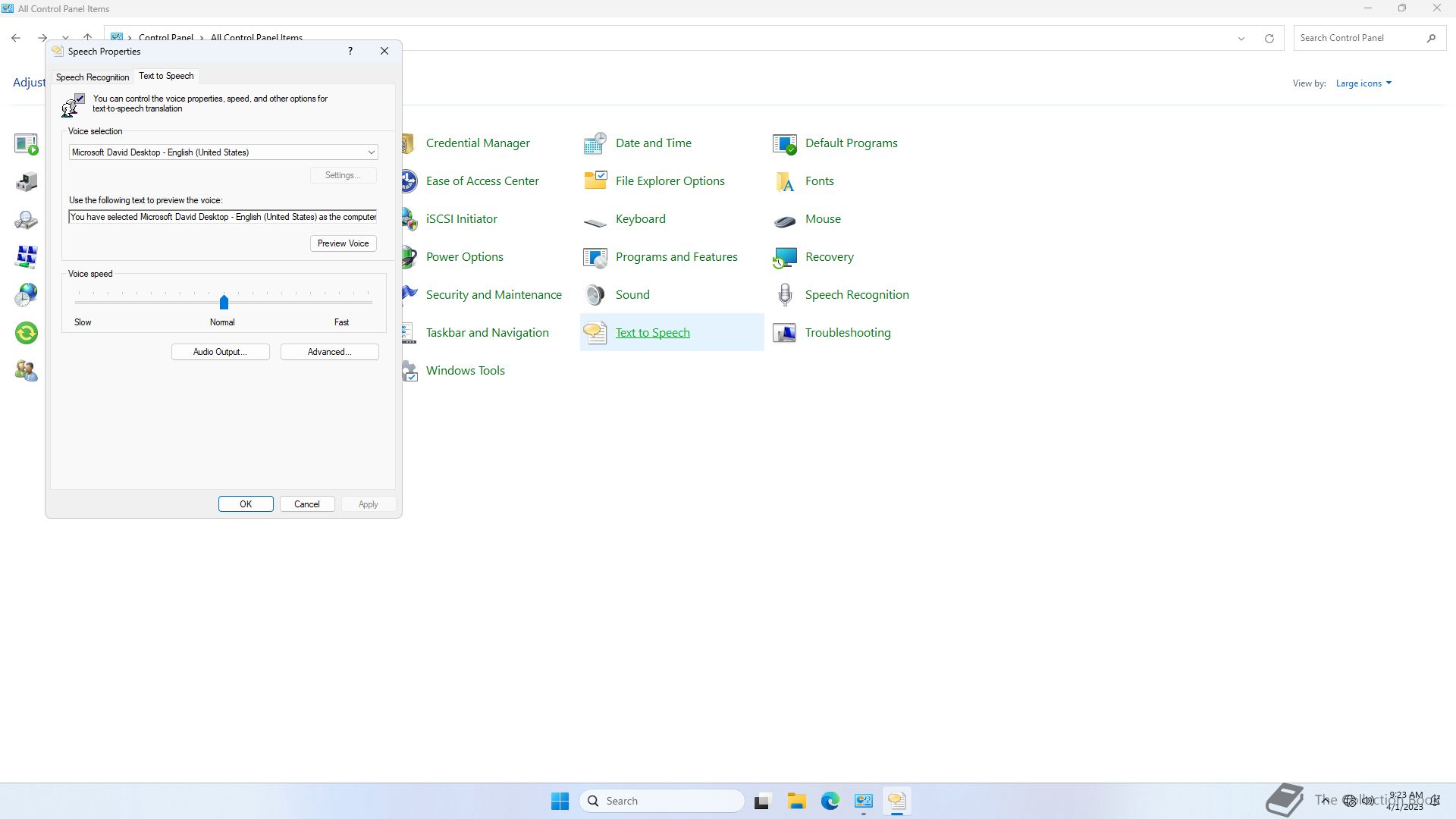Expand the address bar history dropdown

[x=1241, y=38]
